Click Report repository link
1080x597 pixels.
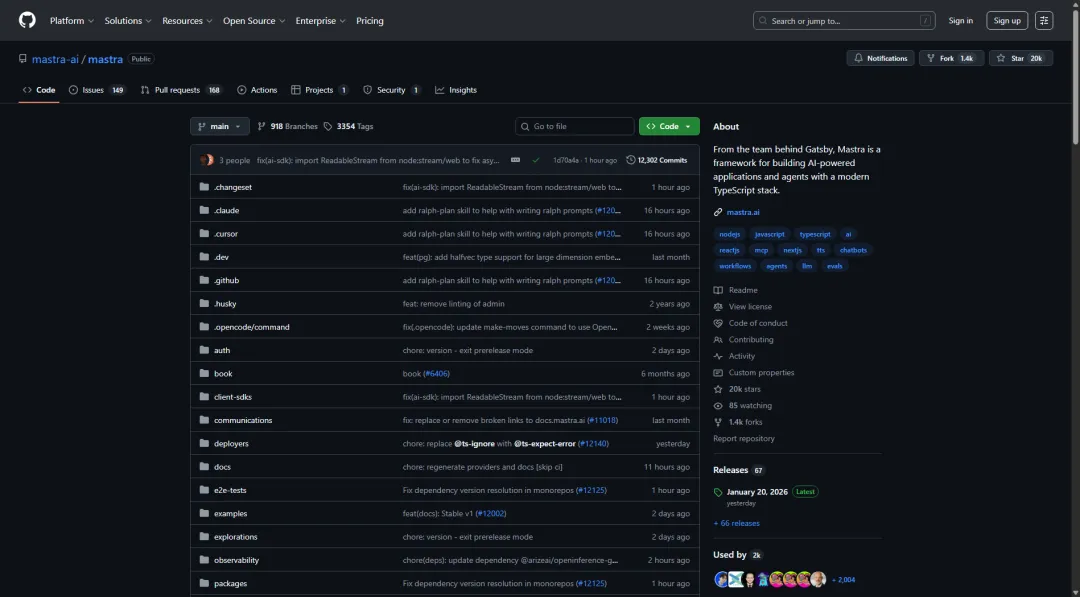744,439
